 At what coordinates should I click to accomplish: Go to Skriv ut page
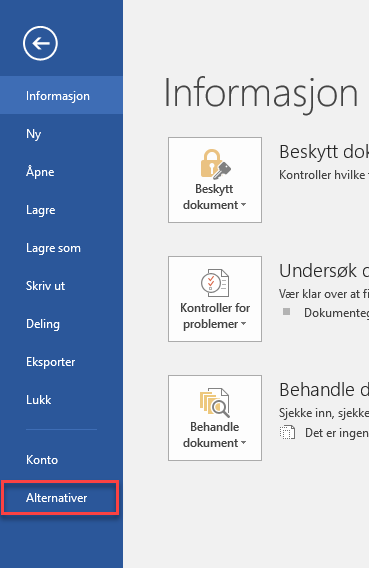pos(62,286)
